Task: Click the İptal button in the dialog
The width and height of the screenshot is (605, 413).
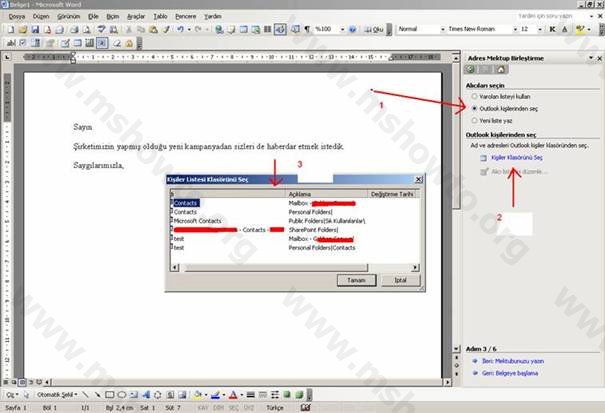Action: [x=401, y=280]
